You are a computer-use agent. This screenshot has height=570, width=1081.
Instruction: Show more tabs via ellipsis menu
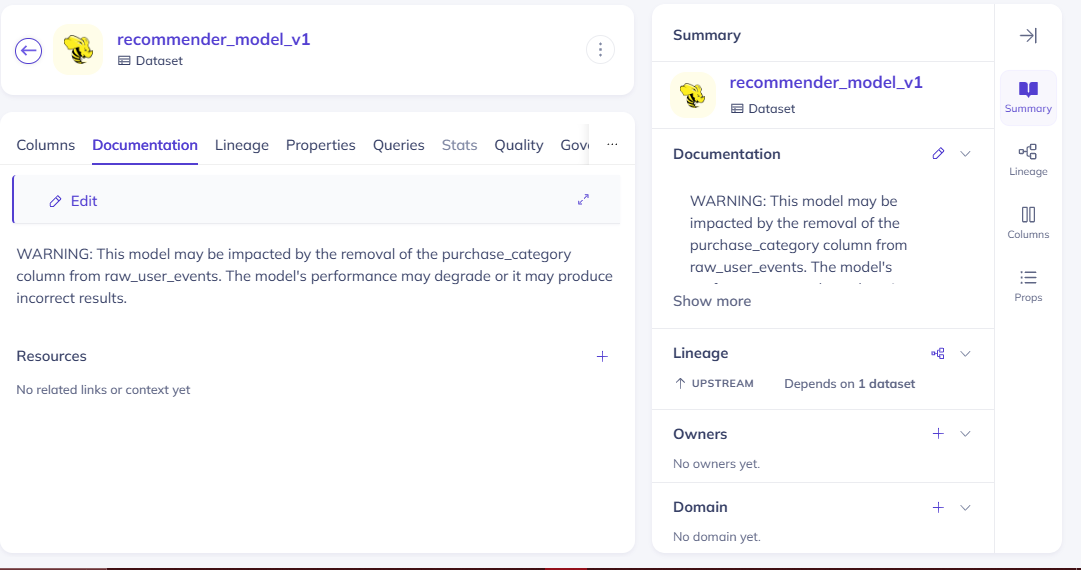[612, 144]
